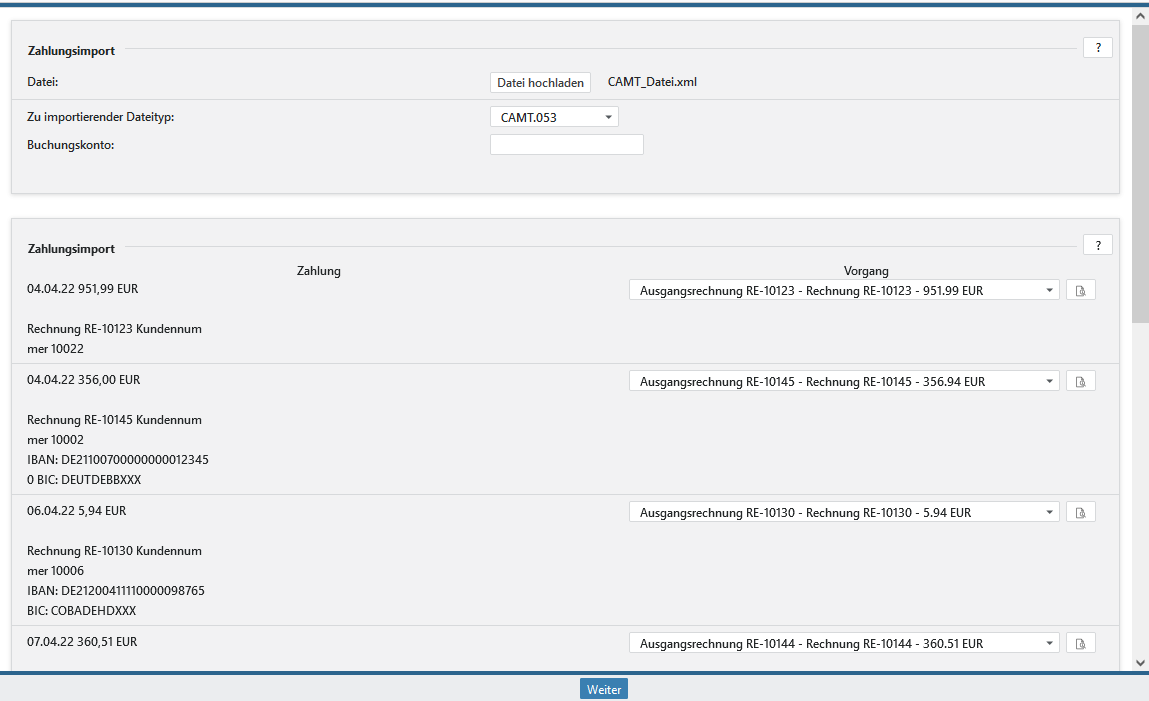Expand the Ausgangsrechnung RE-10123 dropdown
1149x701 pixels.
843,290
